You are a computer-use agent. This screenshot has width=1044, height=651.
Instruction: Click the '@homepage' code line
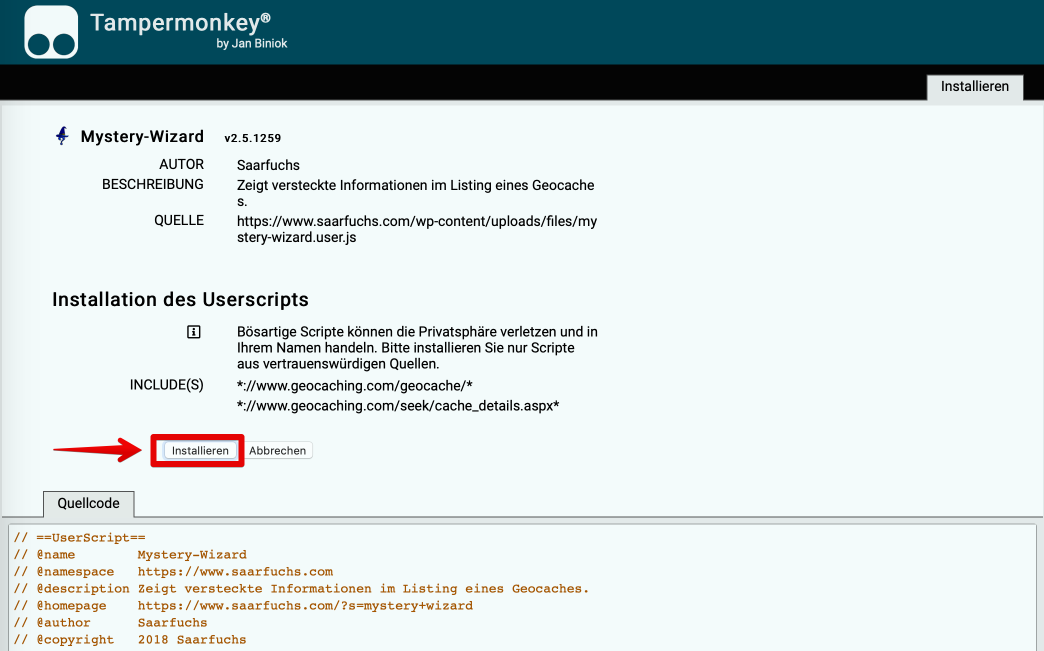[x=243, y=606]
